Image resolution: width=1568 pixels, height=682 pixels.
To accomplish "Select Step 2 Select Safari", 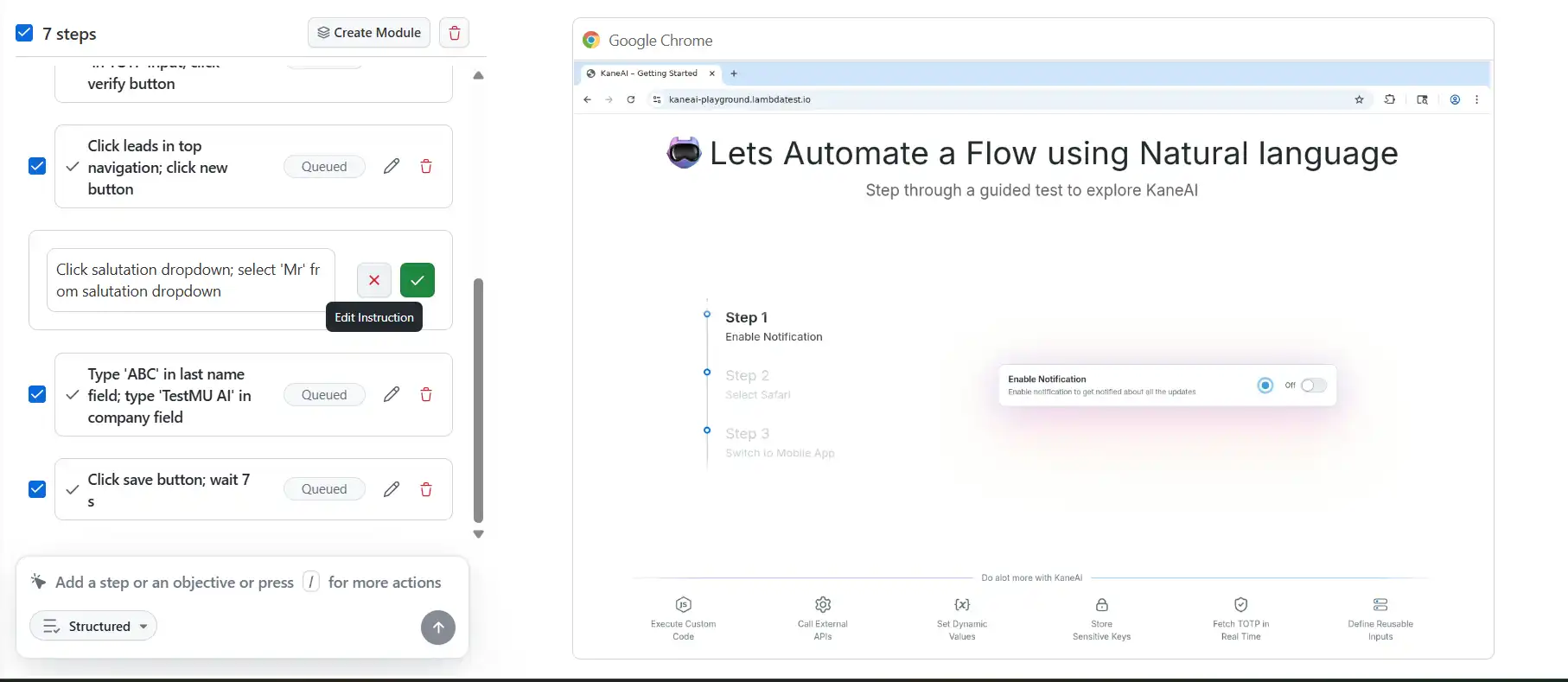I will coord(758,385).
